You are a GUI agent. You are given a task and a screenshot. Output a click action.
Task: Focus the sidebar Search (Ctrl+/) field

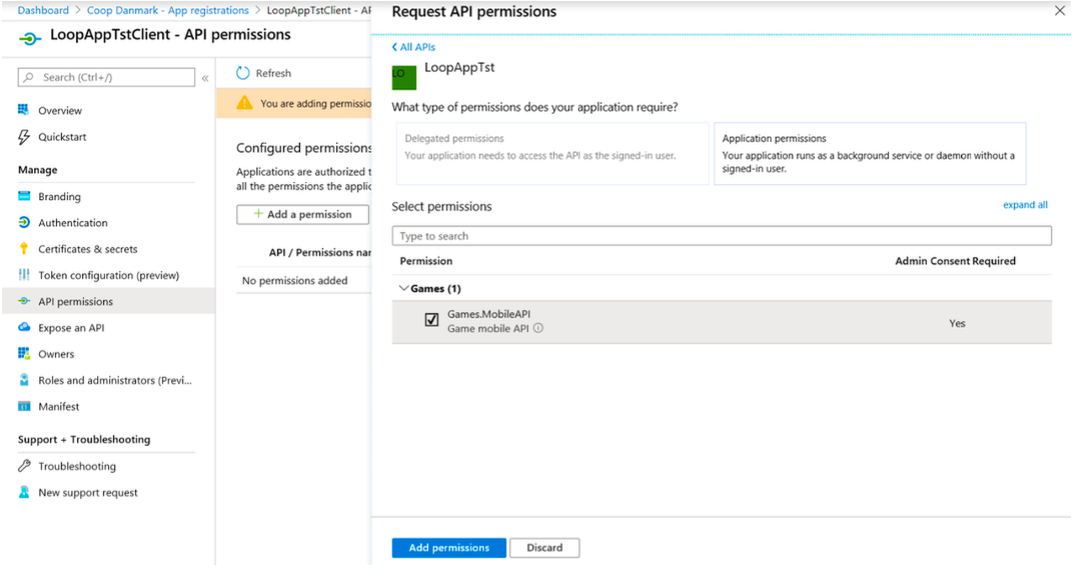[x=106, y=77]
